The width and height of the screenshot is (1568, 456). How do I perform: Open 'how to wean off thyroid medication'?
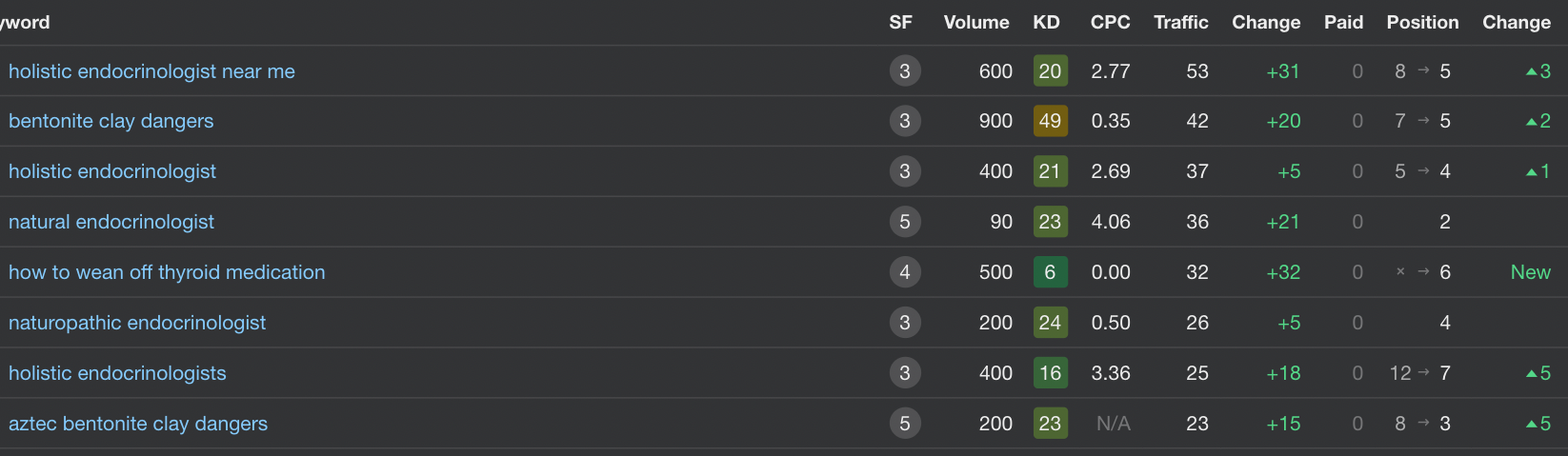tap(167, 272)
